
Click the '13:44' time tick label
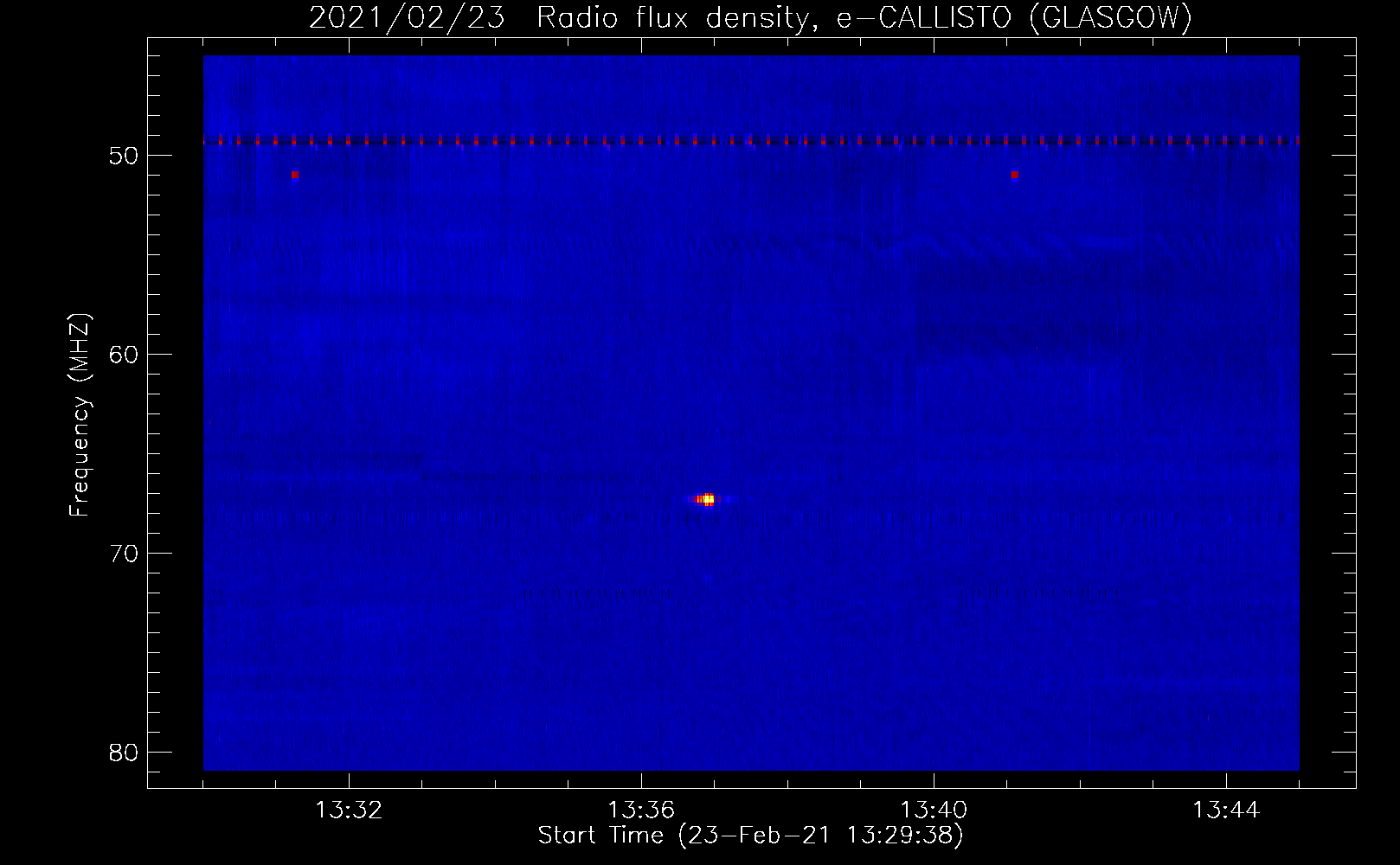(1226, 811)
